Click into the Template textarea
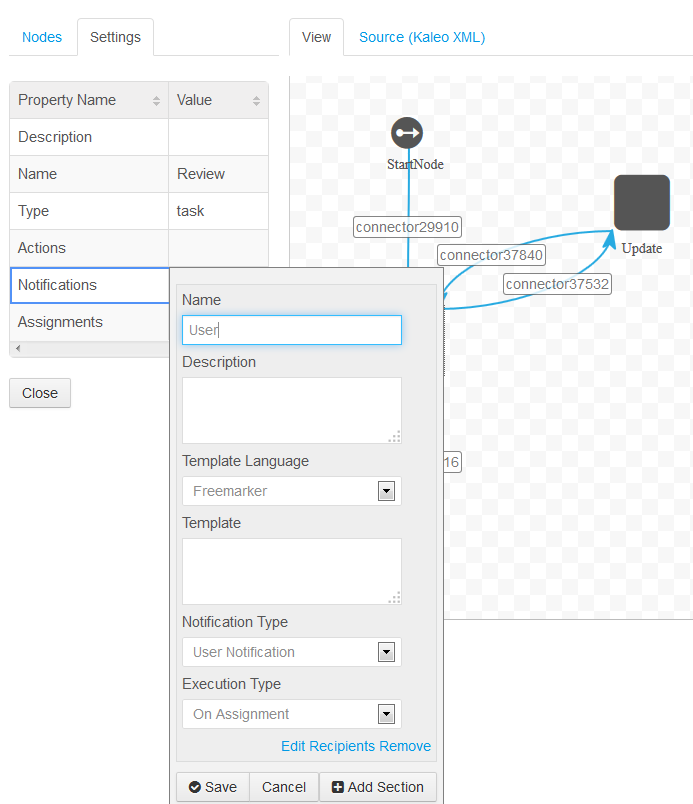693x804 pixels. 292,571
